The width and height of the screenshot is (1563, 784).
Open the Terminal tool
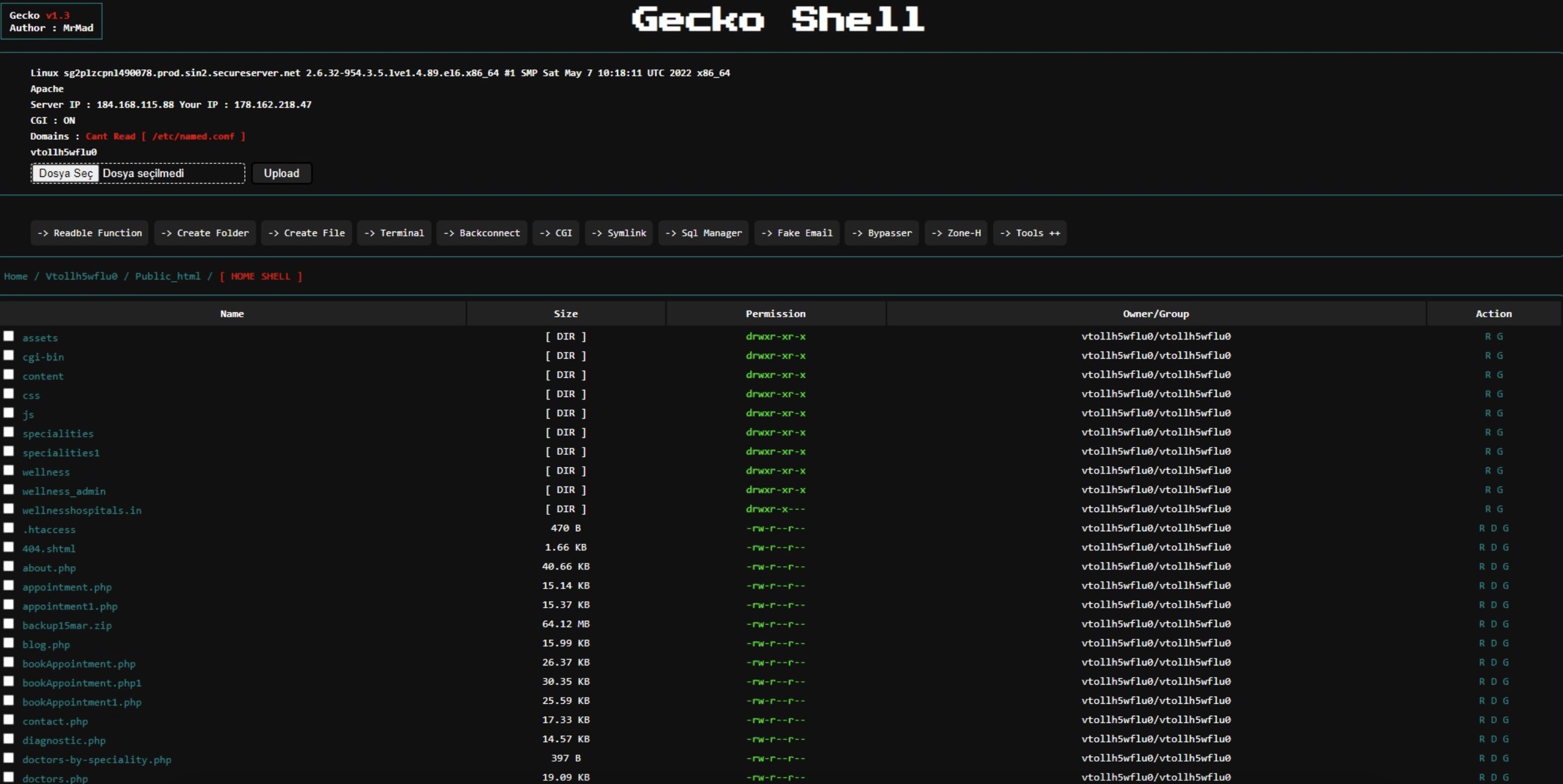pyautogui.click(x=394, y=233)
